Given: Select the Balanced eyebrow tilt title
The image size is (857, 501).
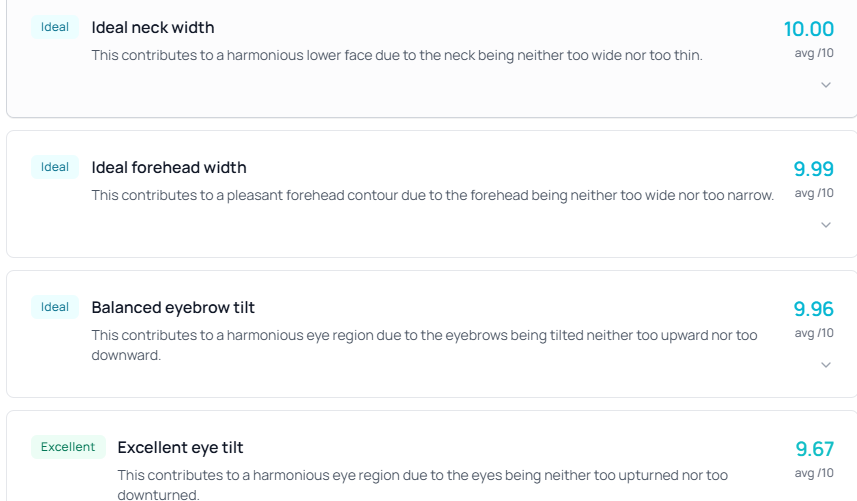Looking at the screenshot, I should pyautogui.click(x=173, y=308).
